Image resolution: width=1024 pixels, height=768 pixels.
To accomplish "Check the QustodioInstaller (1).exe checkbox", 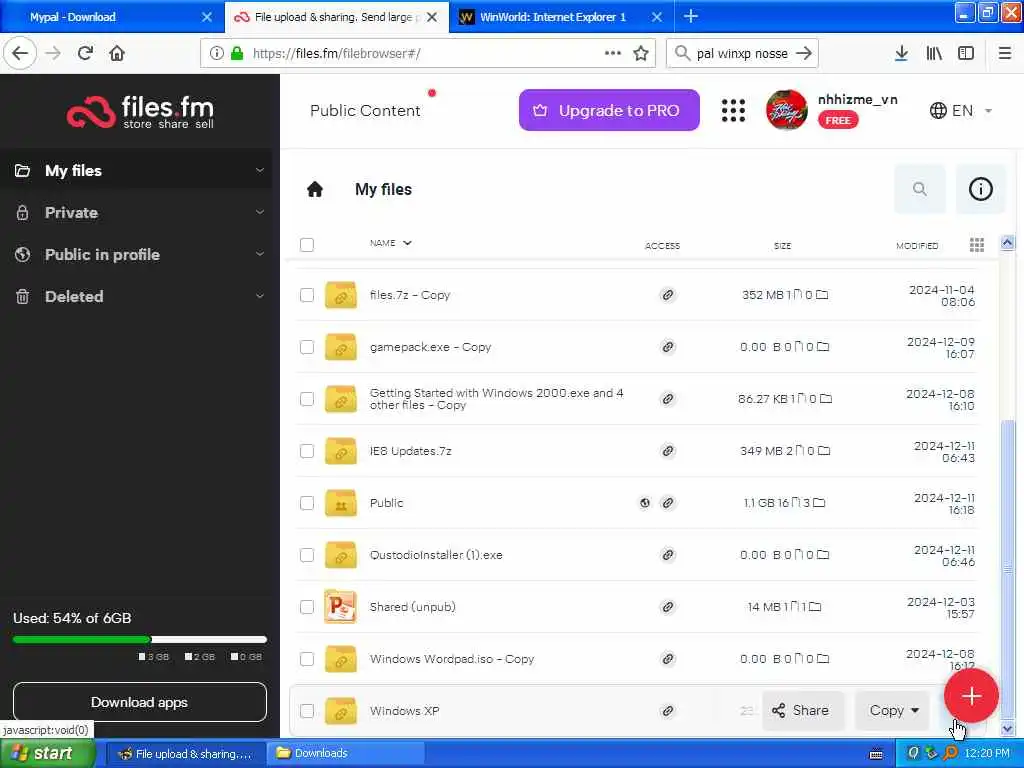I will tap(307, 555).
